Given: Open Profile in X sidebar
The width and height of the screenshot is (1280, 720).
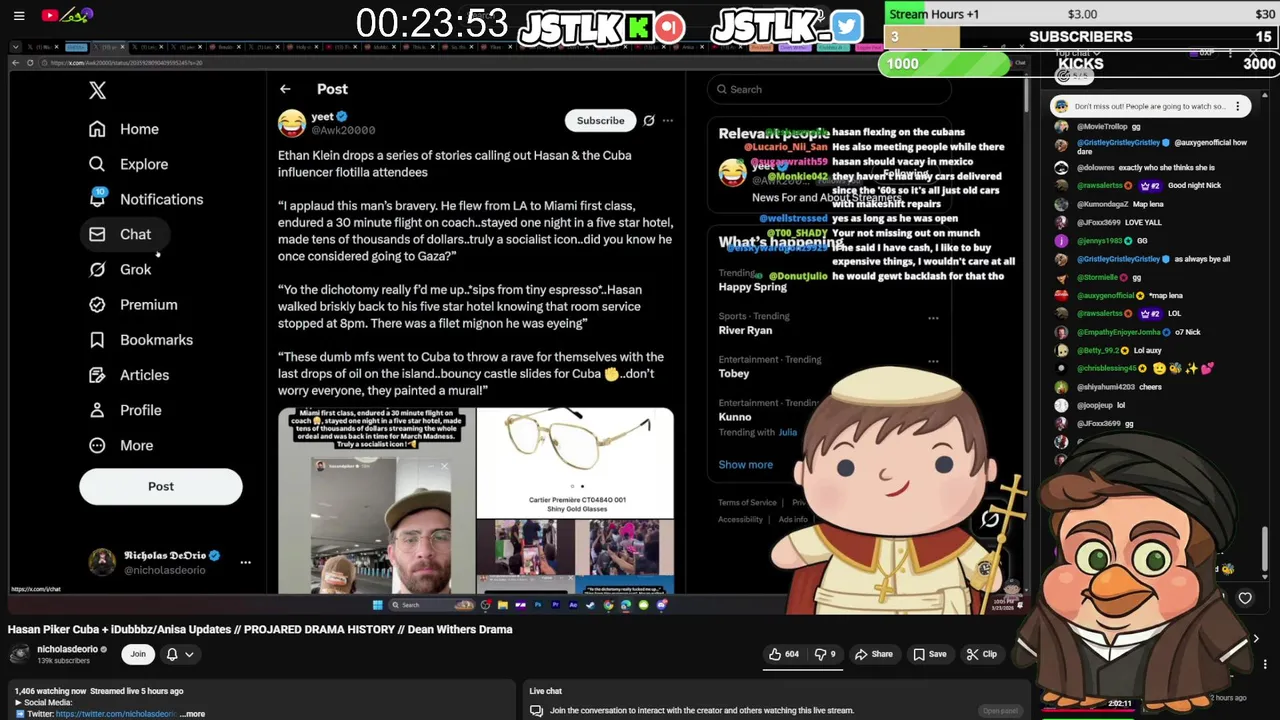Looking at the screenshot, I should (125, 410).
